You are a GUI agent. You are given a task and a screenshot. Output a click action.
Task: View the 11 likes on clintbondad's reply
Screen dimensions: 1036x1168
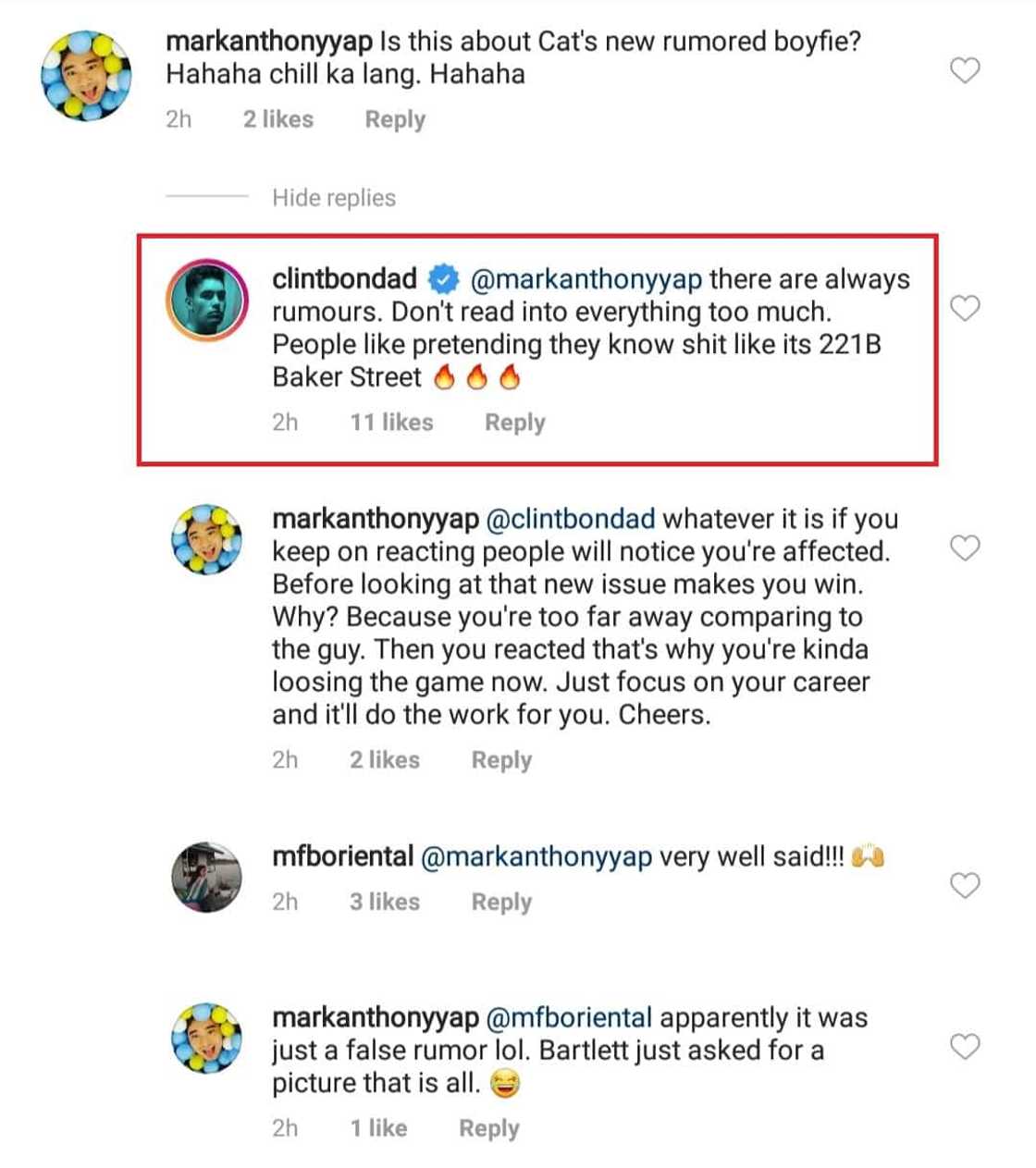[391, 423]
